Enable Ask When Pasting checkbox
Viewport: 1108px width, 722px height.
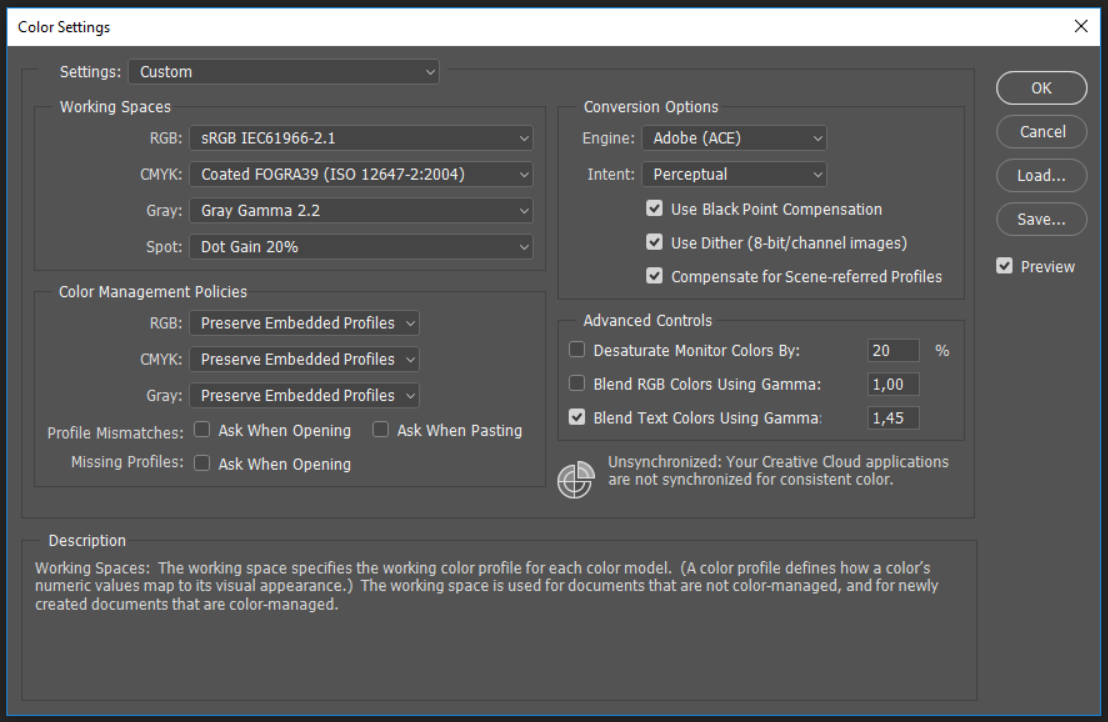(380, 430)
